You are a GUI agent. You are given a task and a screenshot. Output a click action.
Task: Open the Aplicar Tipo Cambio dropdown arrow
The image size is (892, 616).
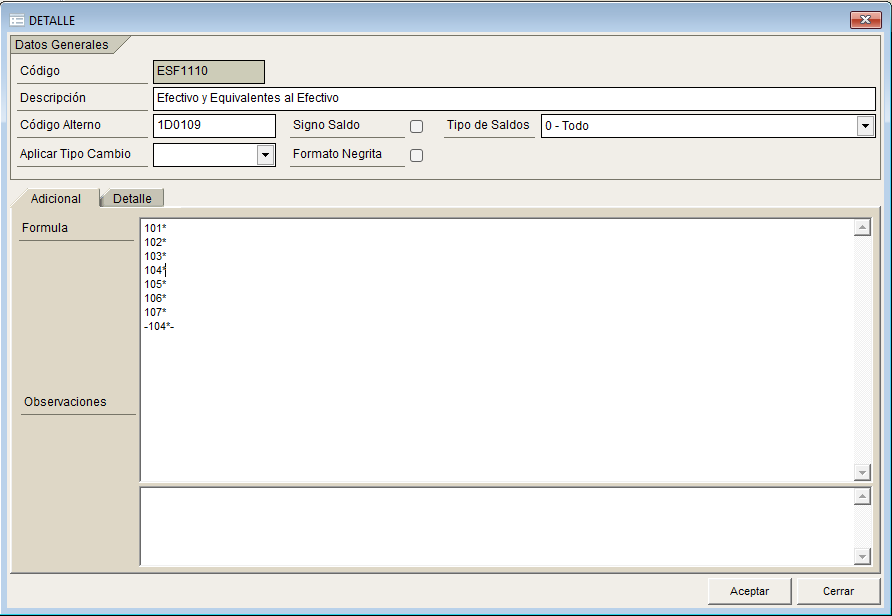click(x=265, y=155)
